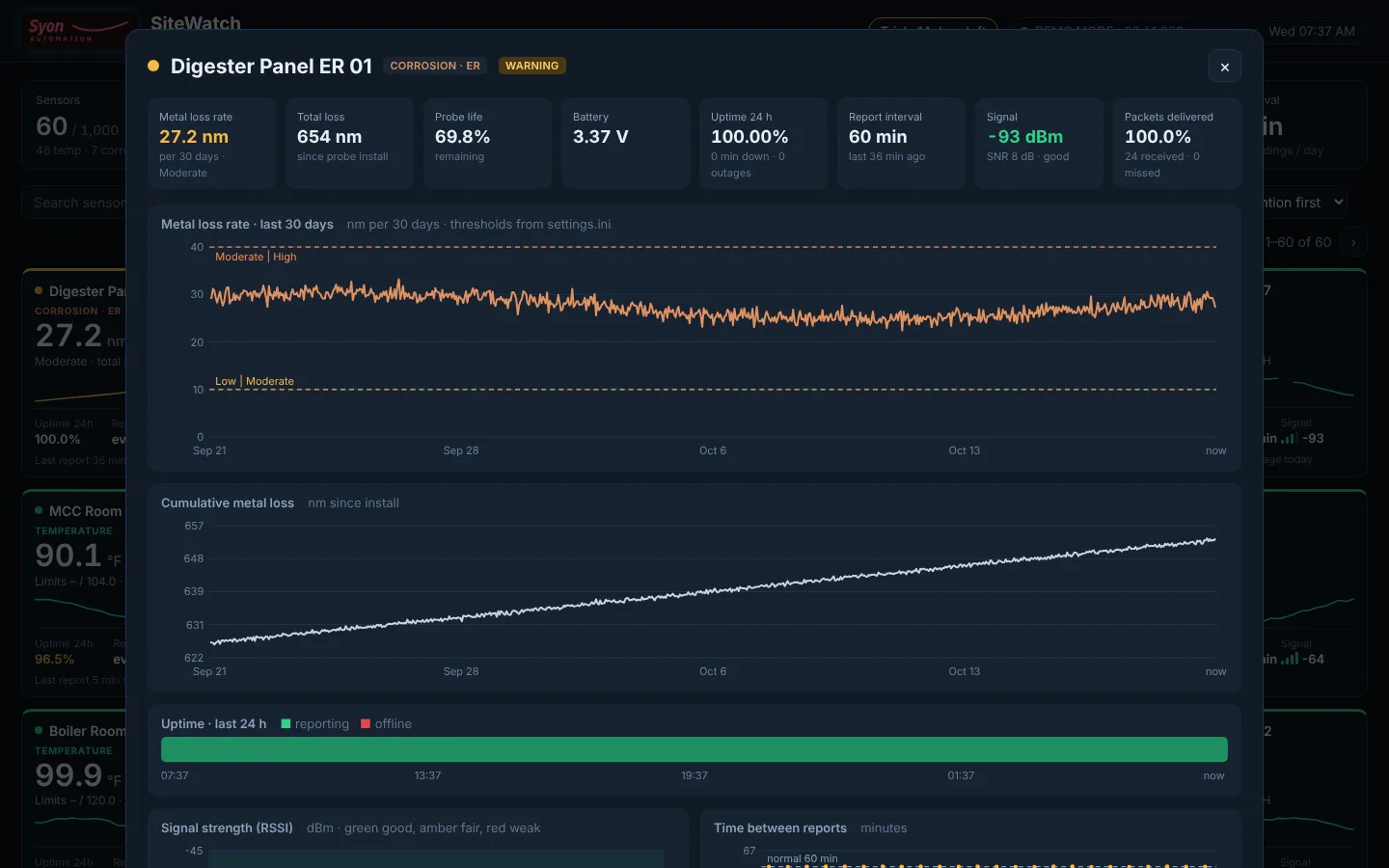
Task: Click the "Low | Moderate" threshold label
Action: pyautogui.click(x=255, y=381)
